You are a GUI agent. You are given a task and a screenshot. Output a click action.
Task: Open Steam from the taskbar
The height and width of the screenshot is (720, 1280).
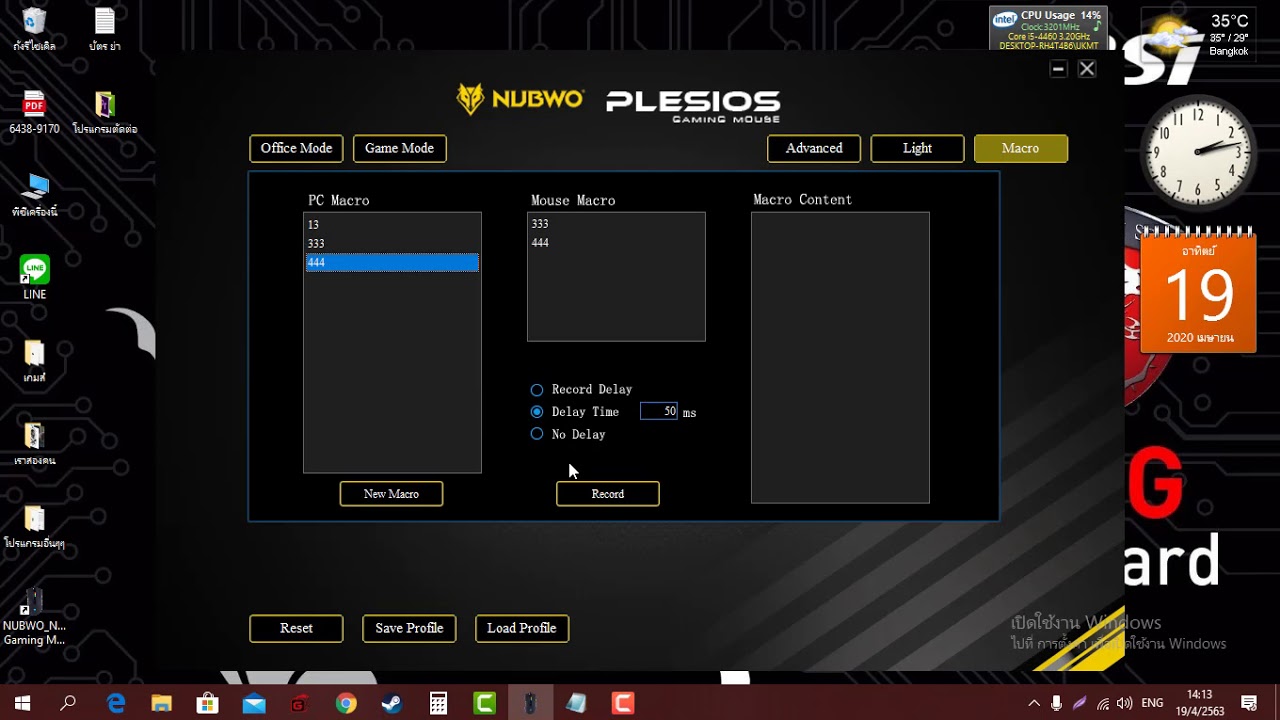point(392,703)
